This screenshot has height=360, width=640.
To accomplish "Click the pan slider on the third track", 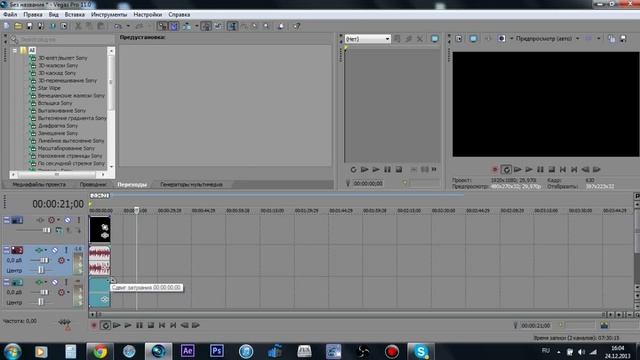I will click(x=40, y=302).
